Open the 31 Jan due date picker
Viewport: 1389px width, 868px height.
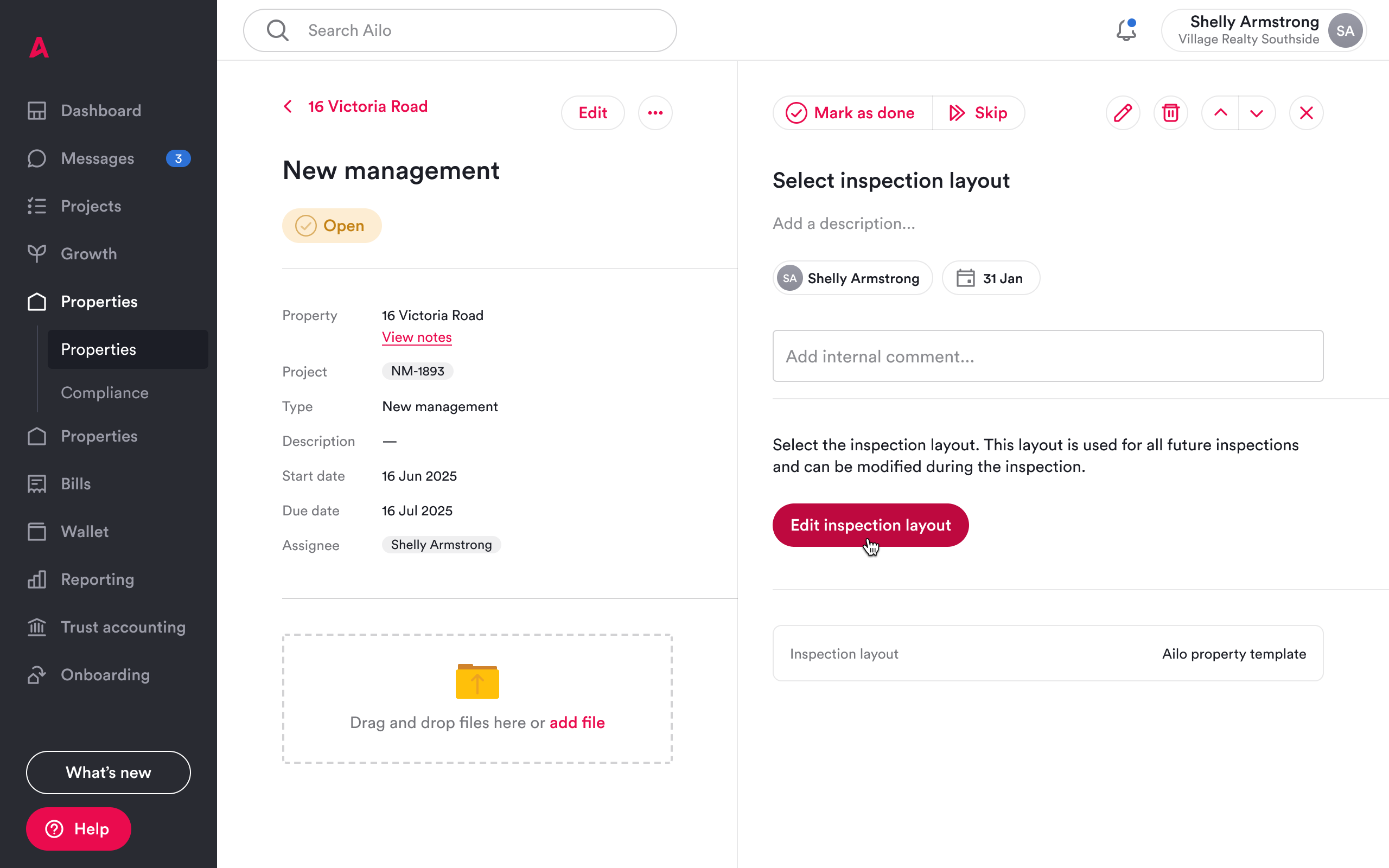[990, 278]
